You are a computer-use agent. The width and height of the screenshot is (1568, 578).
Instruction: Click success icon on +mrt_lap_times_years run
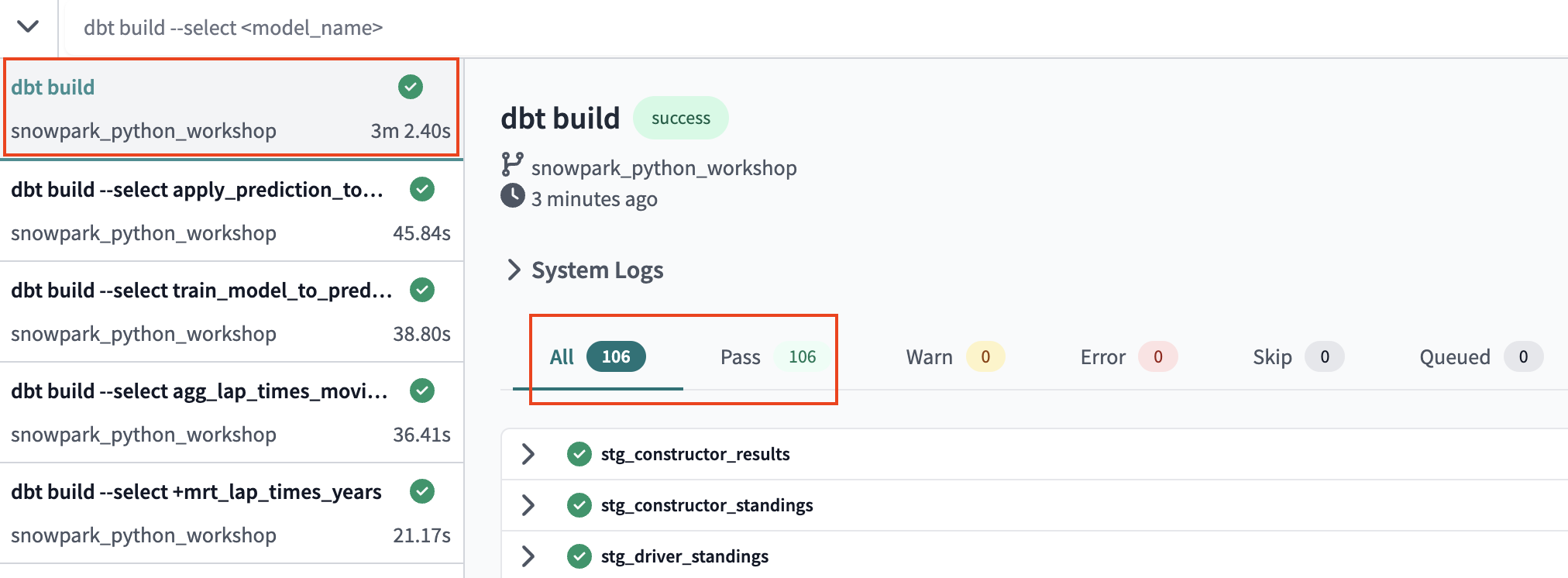point(422,491)
